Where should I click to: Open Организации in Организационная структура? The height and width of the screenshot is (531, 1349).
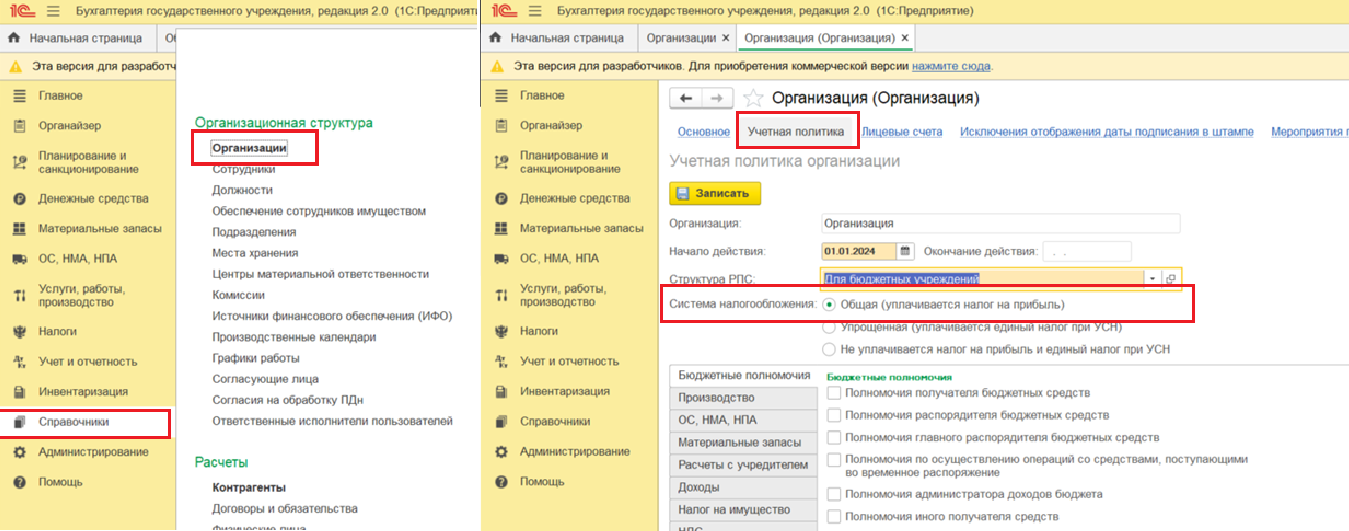[250, 148]
